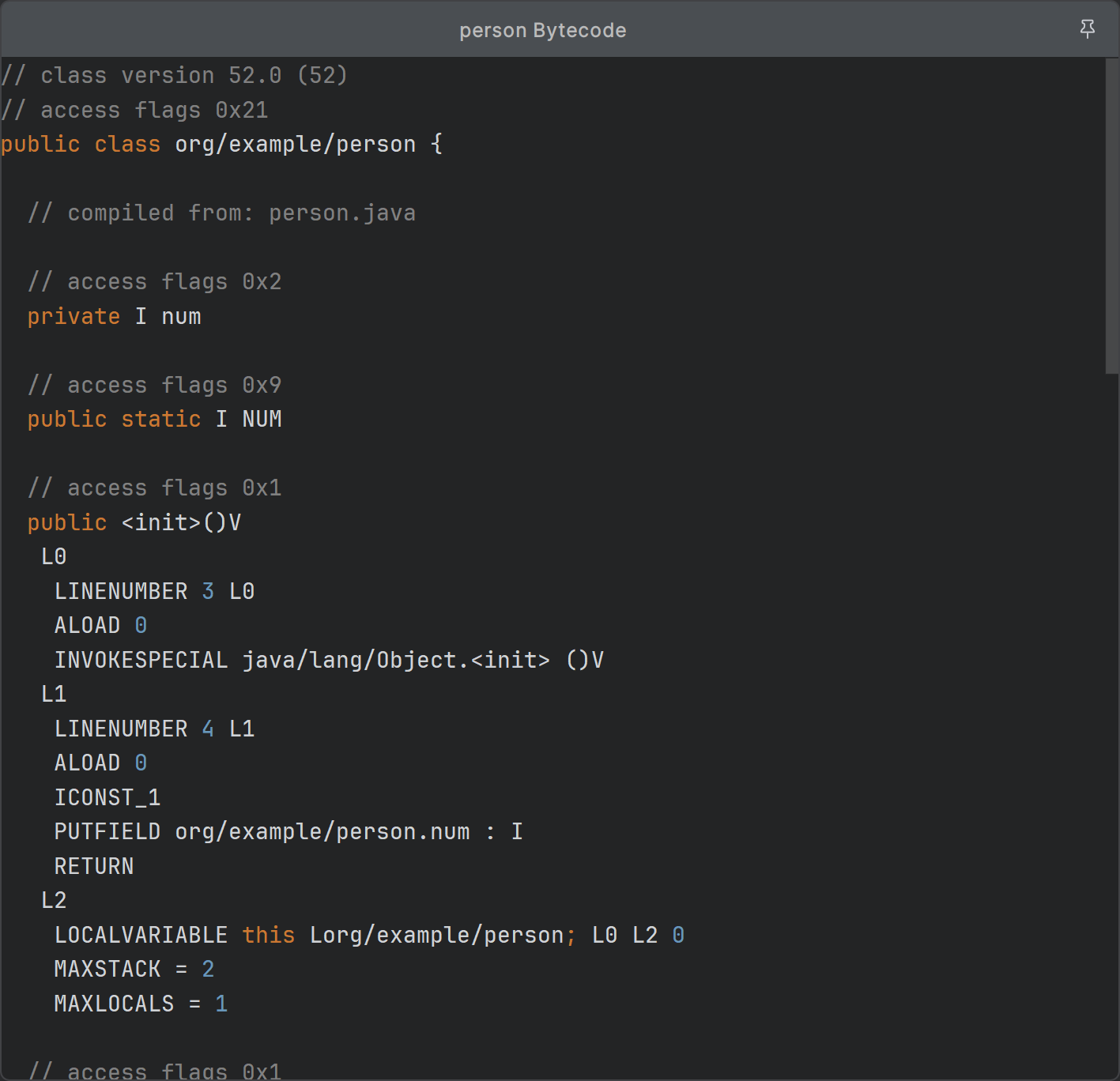The height and width of the screenshot is (1081, 1120).
Task: Click the 'ICONST_1' instruction
Action: 107,797
